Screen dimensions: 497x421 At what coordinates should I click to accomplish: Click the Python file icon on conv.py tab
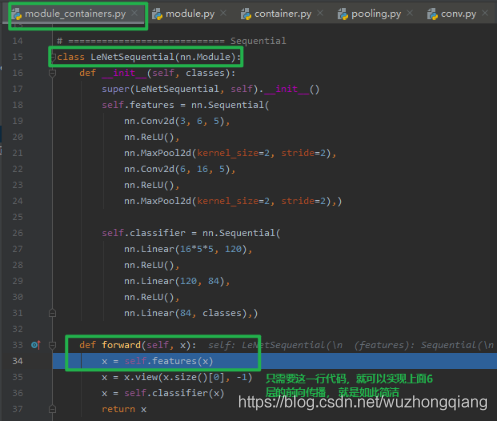point(432,14)
